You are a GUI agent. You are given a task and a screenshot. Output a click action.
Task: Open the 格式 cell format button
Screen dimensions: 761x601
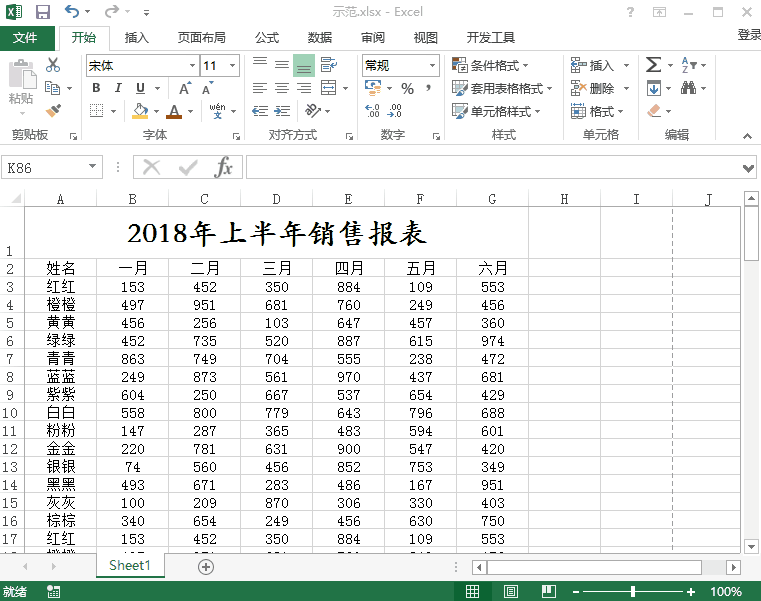click(597, 111)
